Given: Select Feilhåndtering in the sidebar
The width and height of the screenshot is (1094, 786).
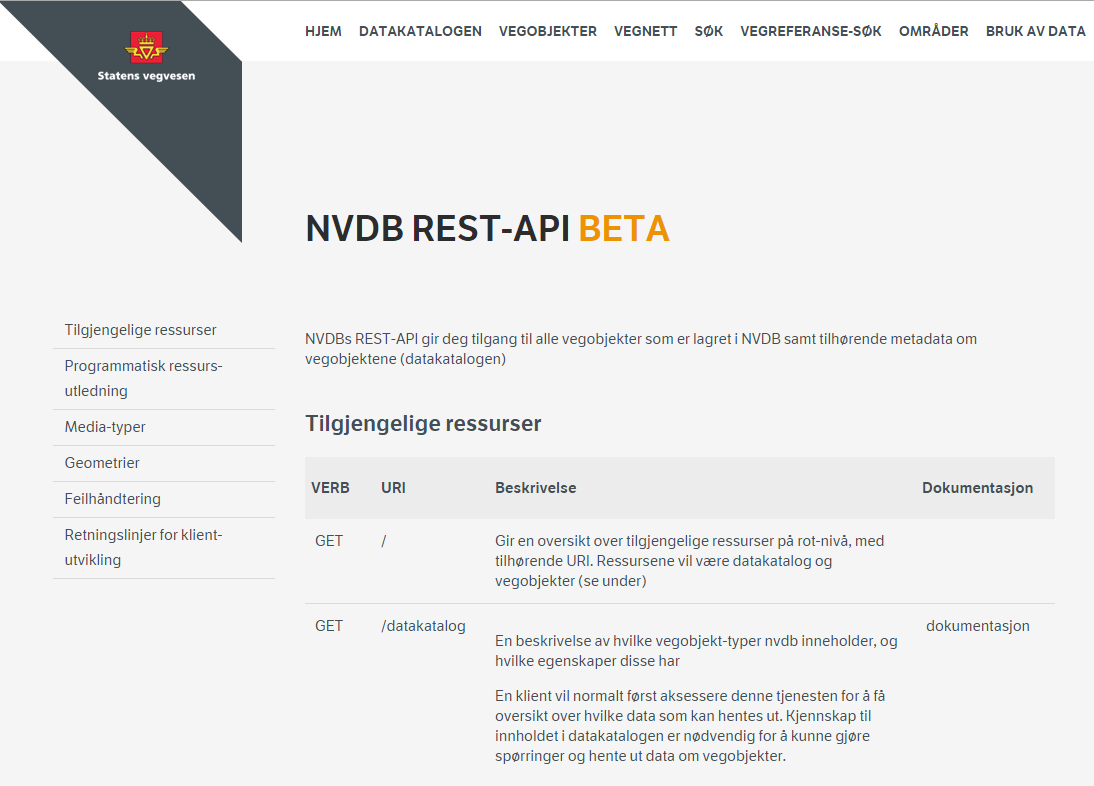Looking at the screenshot, I should 112,499.
